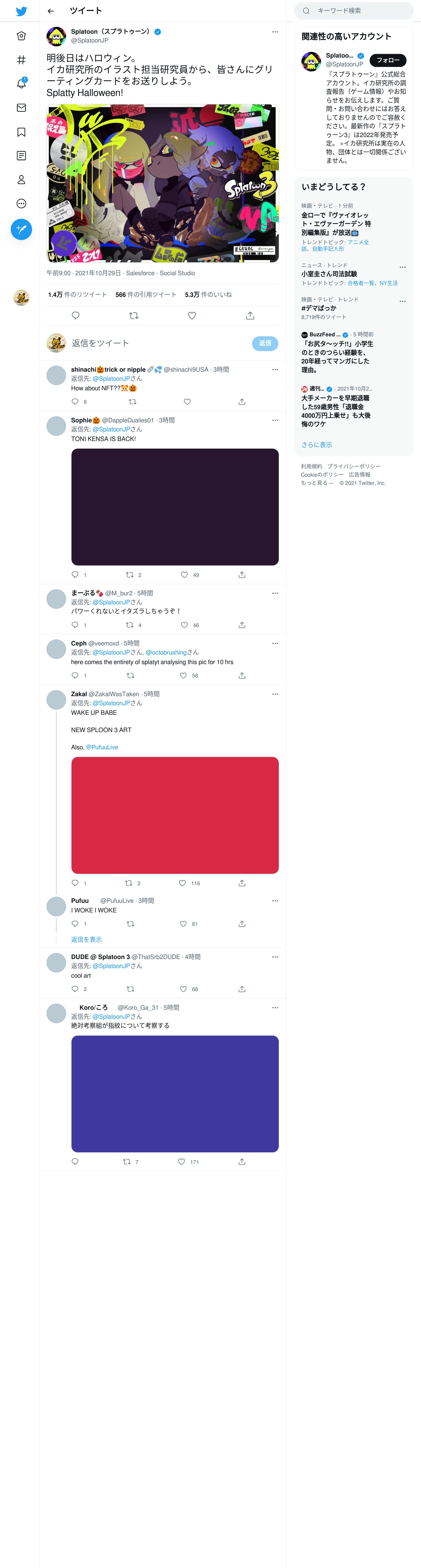Like the main Splatoon tweet
This screenshot has width=421, height=1568.
pos(192,315)
